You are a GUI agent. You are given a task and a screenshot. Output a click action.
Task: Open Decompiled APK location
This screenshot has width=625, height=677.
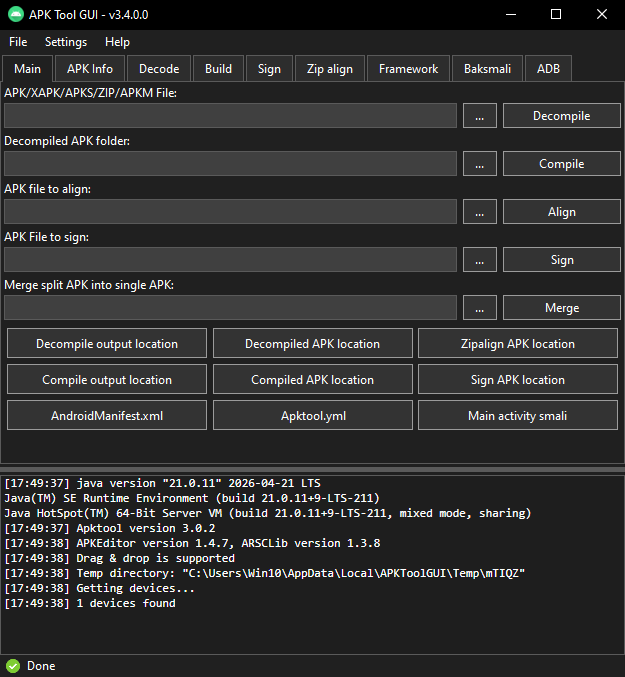pyautogui.click(x=312, y=343)
